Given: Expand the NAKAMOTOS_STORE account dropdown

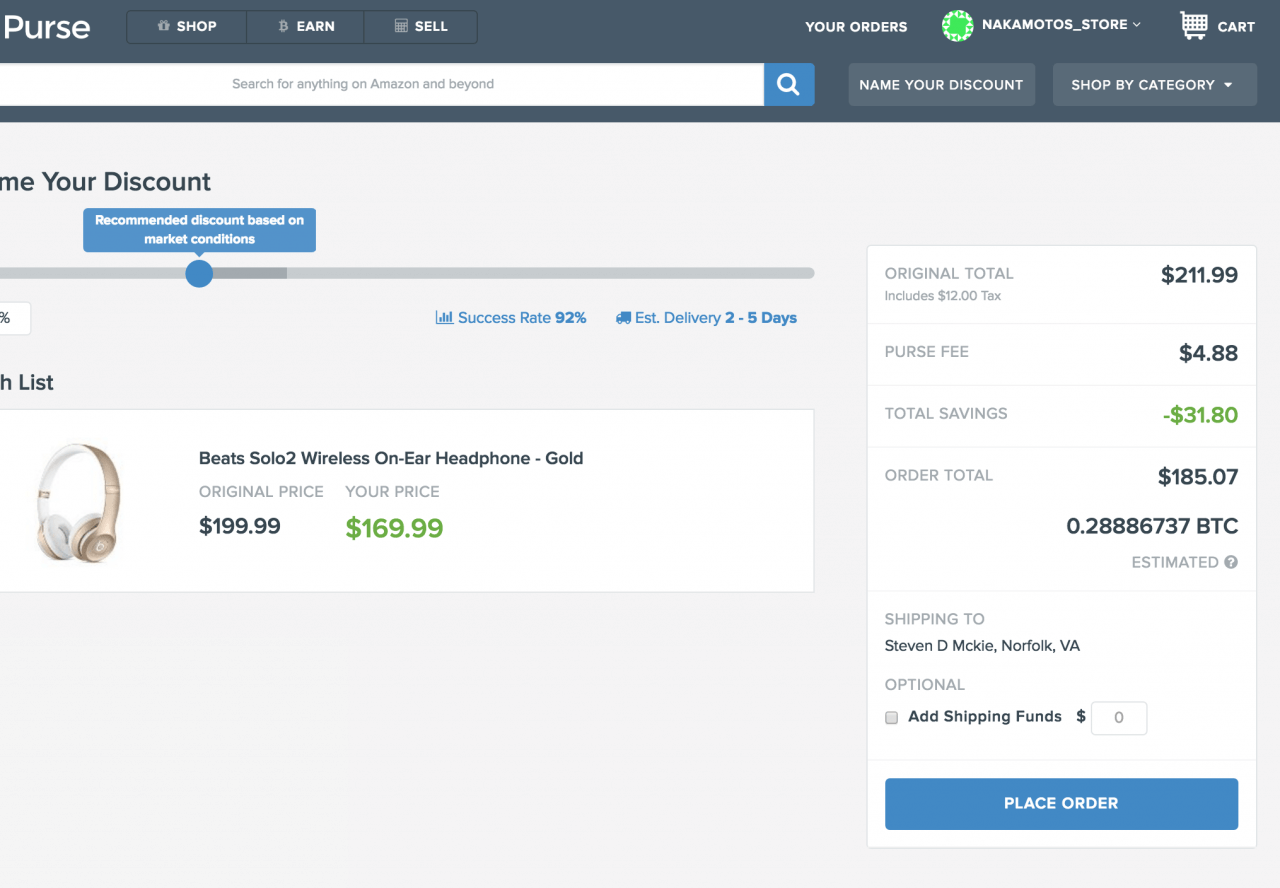Looking at the screenshot, I should [x=1062, y=25].
